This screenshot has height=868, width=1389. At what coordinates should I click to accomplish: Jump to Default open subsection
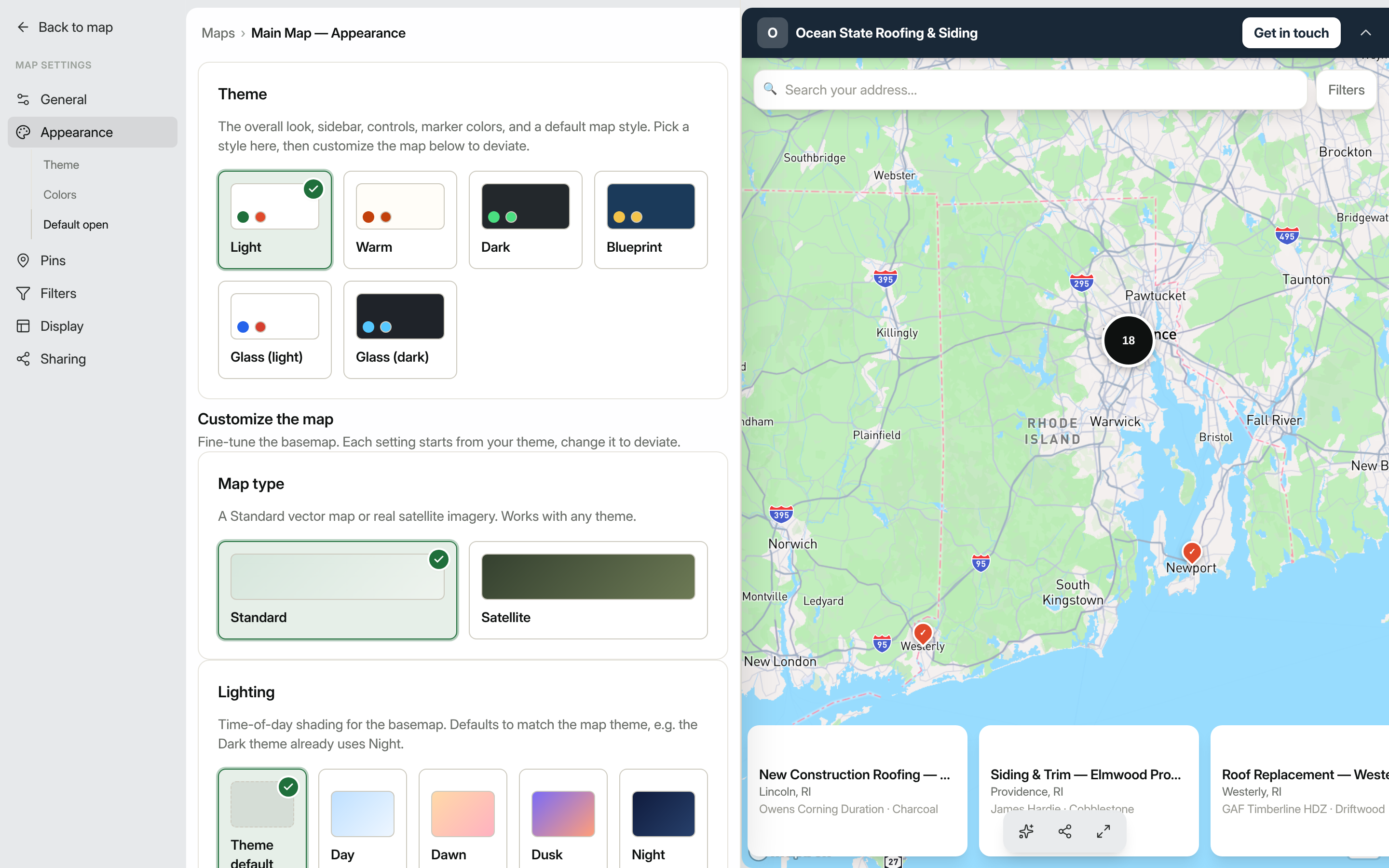pos(76,224)
